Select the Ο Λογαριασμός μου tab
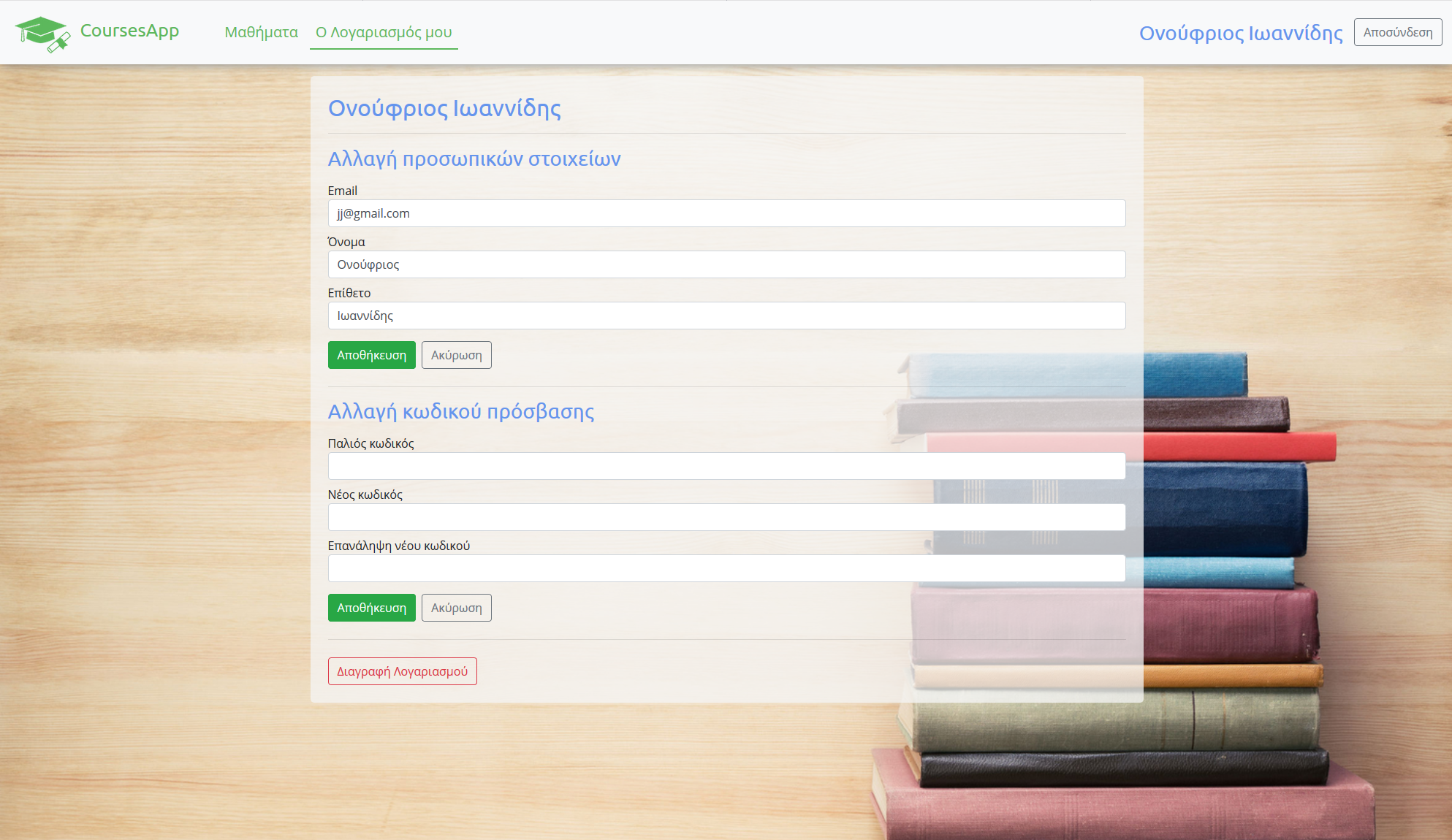1452x840 pixels. [384, 32]
